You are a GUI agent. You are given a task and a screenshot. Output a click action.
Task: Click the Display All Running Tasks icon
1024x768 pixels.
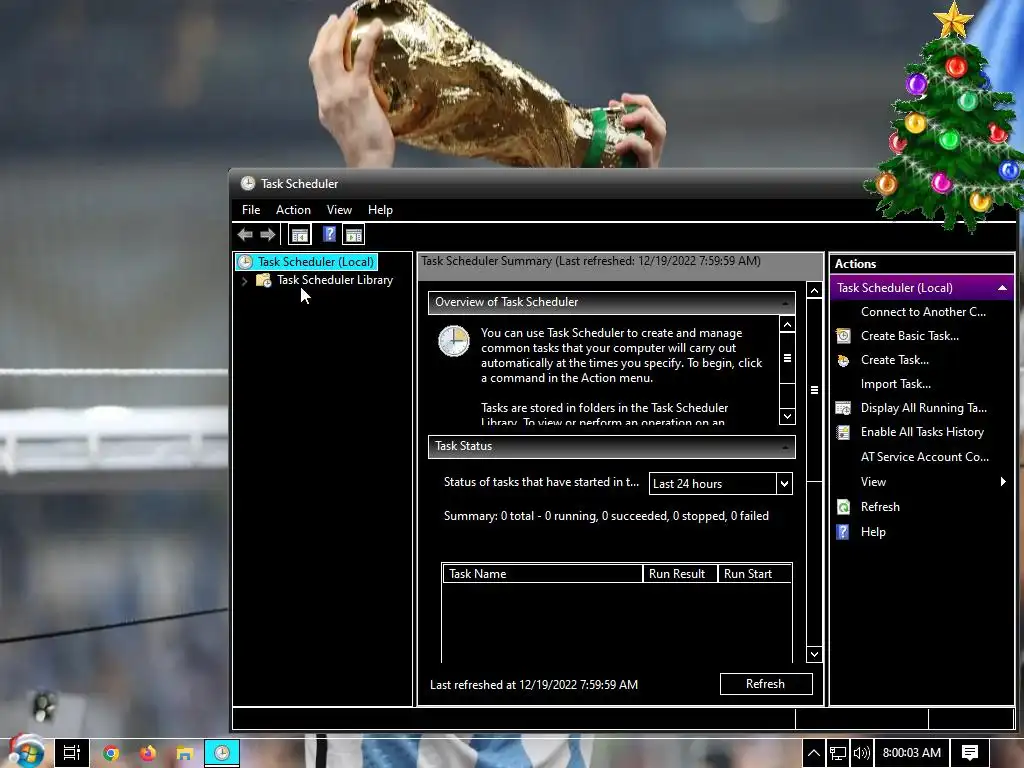[843, 408]
